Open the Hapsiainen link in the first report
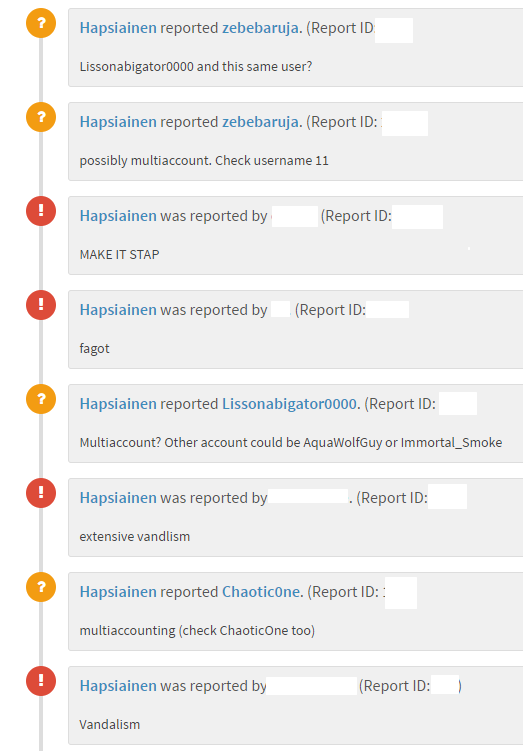The image size is (523, 751). click(118, 28)
